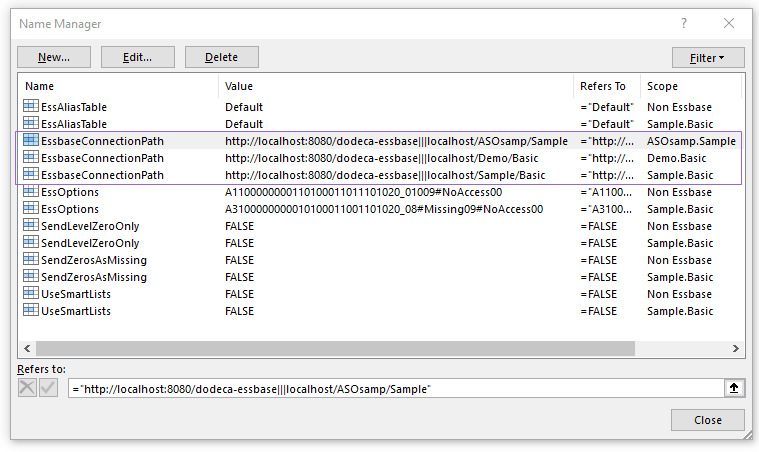Click scope ASOsamp.Sample cell

click(x=691, y=141)
